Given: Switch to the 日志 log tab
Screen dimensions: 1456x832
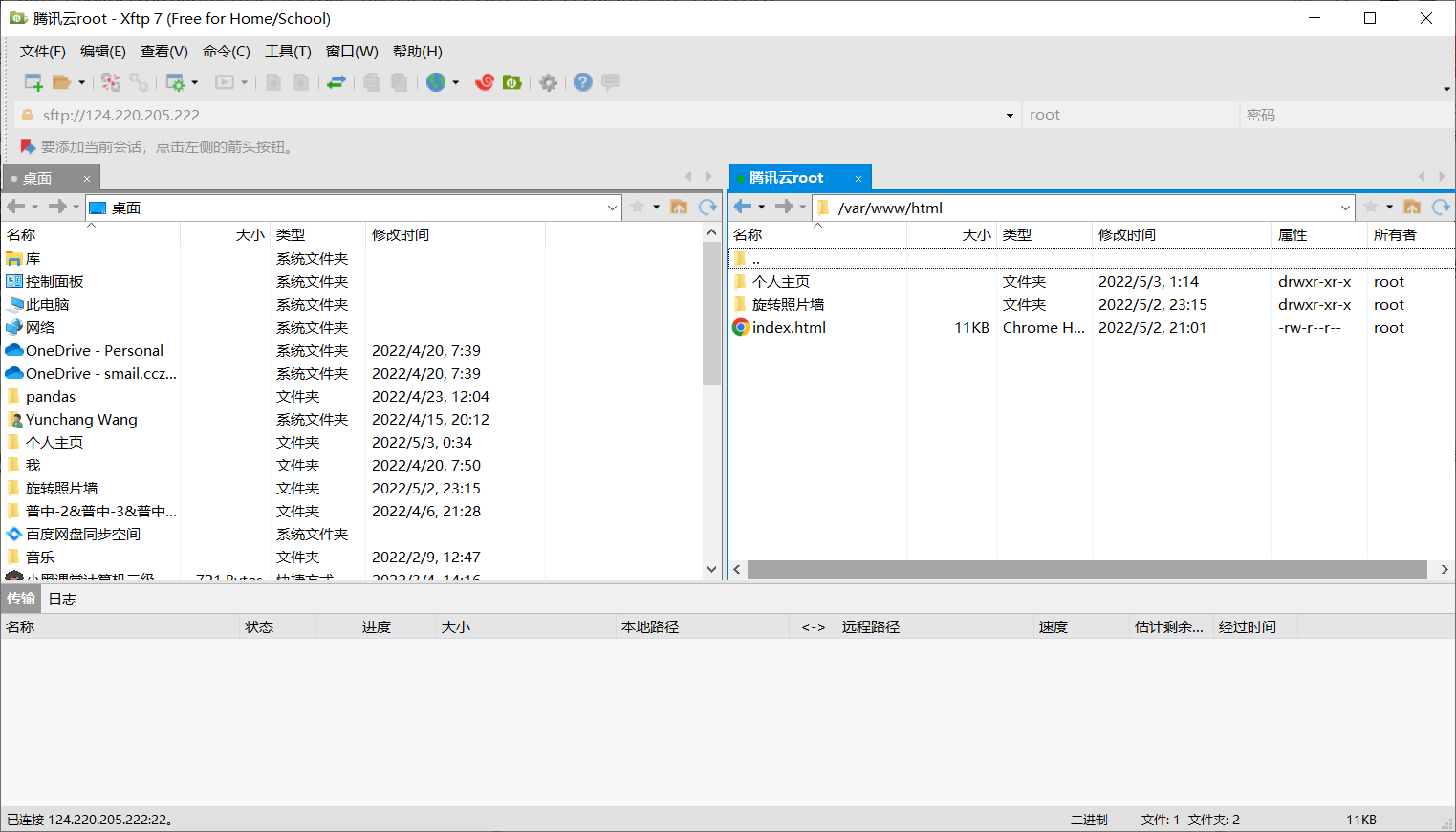Looking at the screenshot, I should click(x=62, y=600).
